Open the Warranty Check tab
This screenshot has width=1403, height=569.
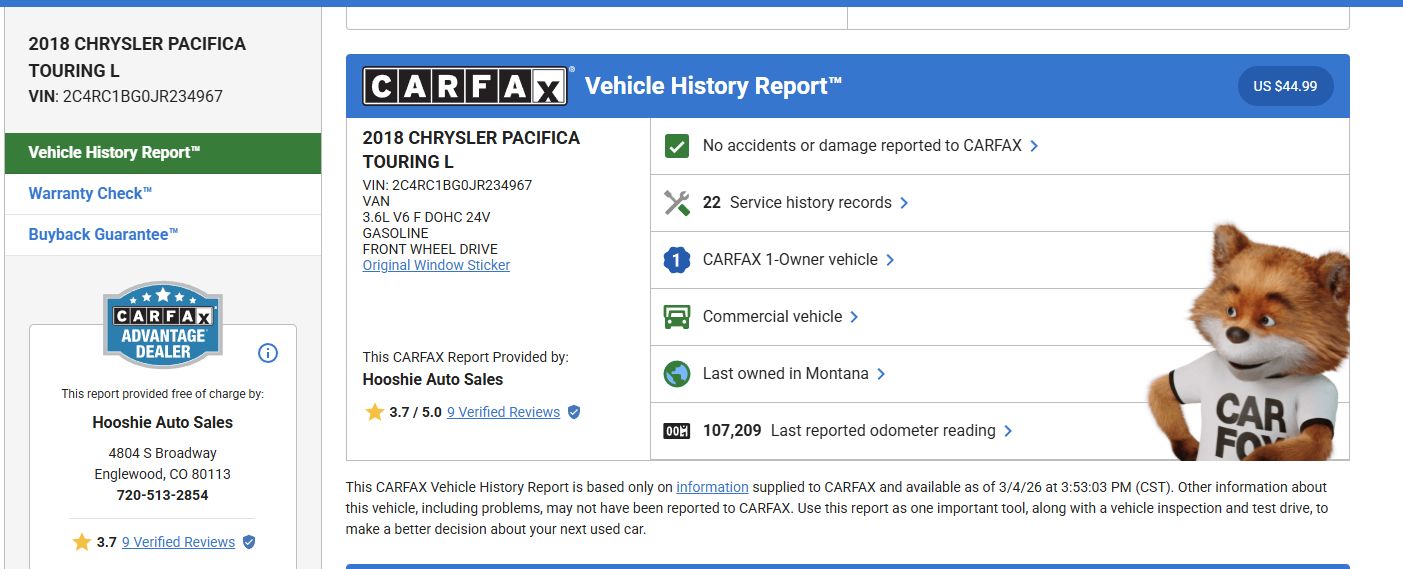(x=90, y=194)
